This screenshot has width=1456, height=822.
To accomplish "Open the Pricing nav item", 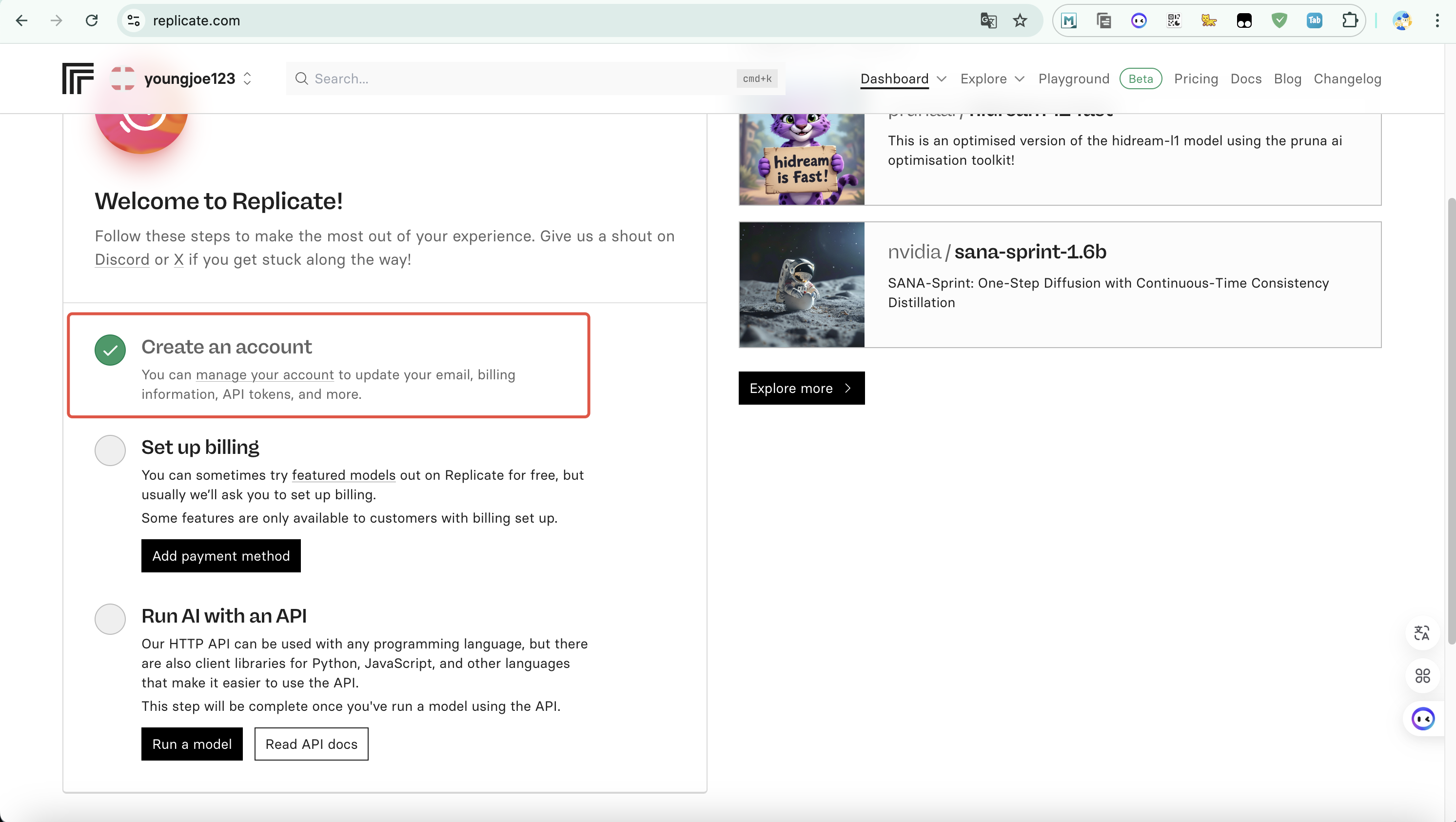I will point(1196,78).
